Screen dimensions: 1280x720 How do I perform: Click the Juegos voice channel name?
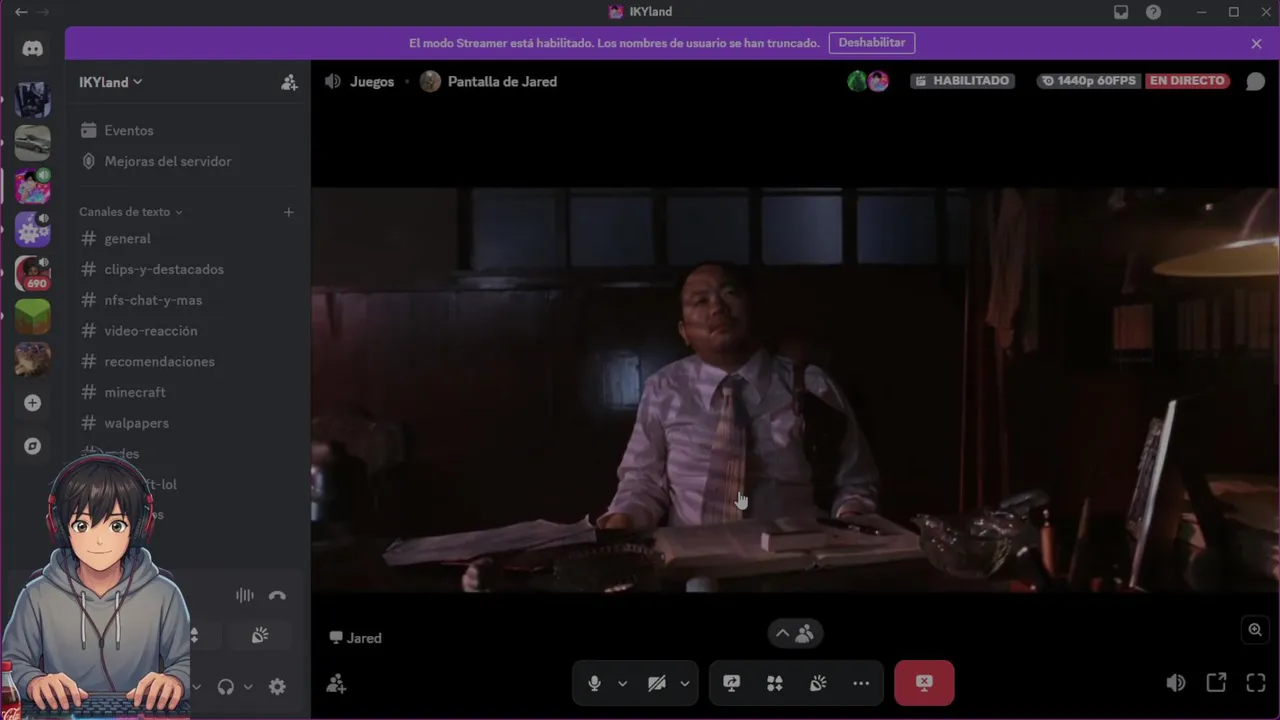pos(372,82)
